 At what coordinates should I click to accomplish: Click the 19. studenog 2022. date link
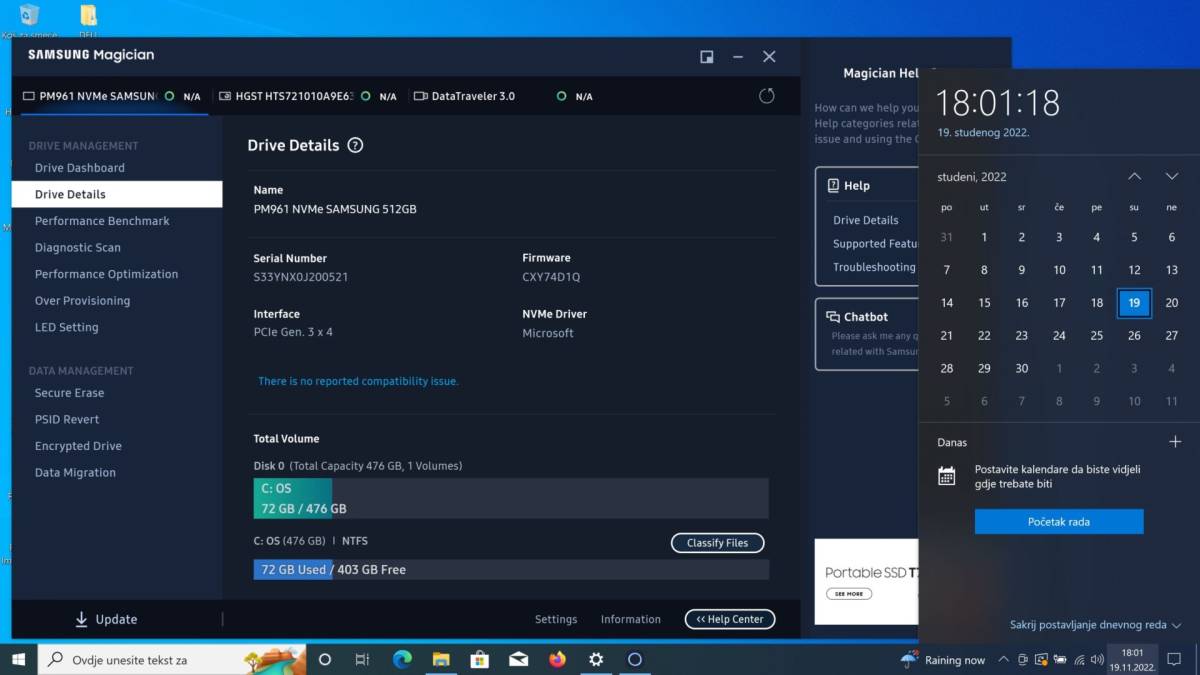983,132
